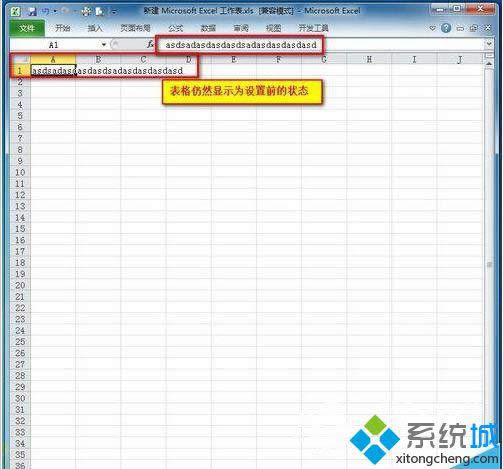Click the vertical scrollbar thumb
This screenshot has height=469, width=503.
tap(489, 264)
